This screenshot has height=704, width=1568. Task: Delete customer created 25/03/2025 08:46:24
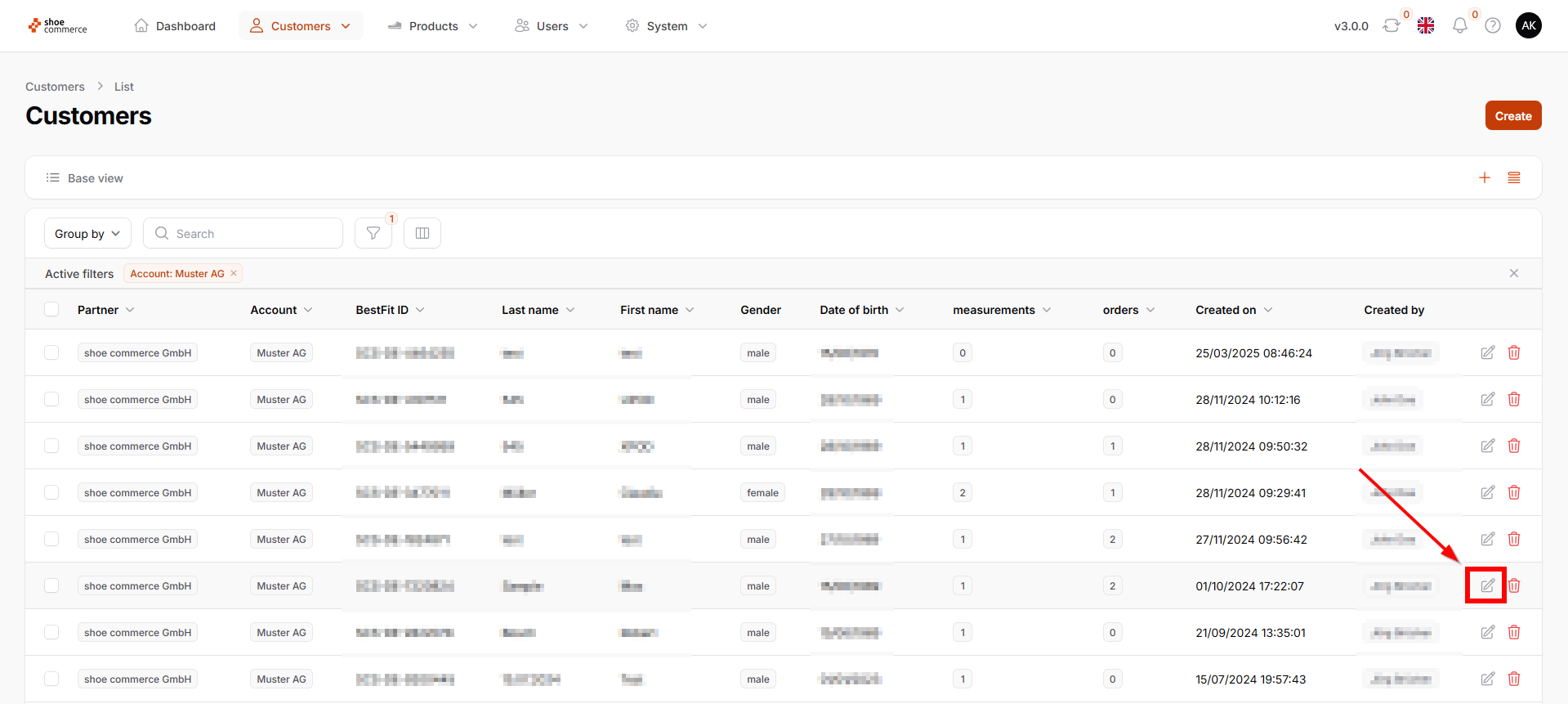click(x=1514, y=352)
